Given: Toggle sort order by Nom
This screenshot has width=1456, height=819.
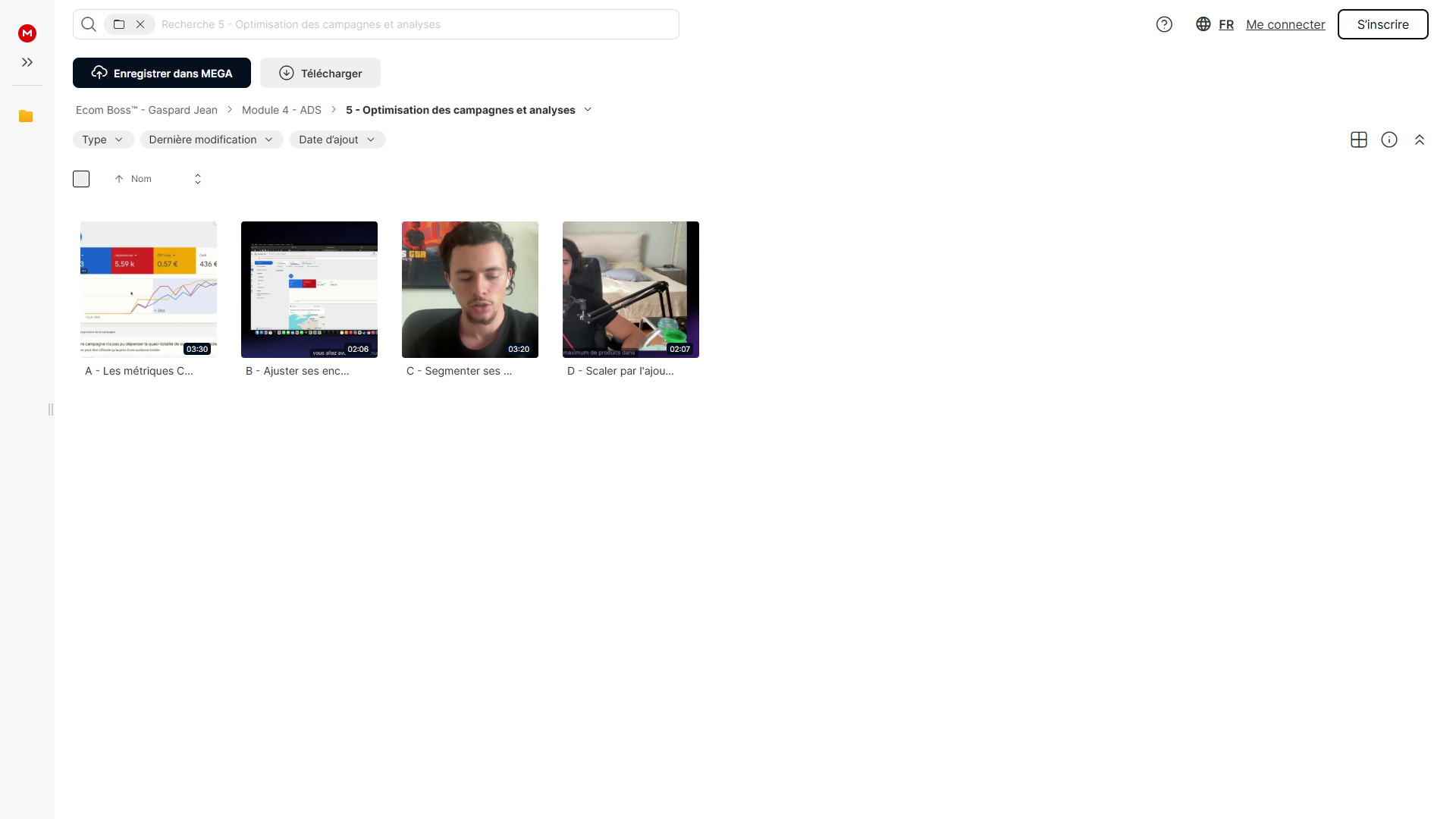Looking at the screenshot, I should point(133,179).
